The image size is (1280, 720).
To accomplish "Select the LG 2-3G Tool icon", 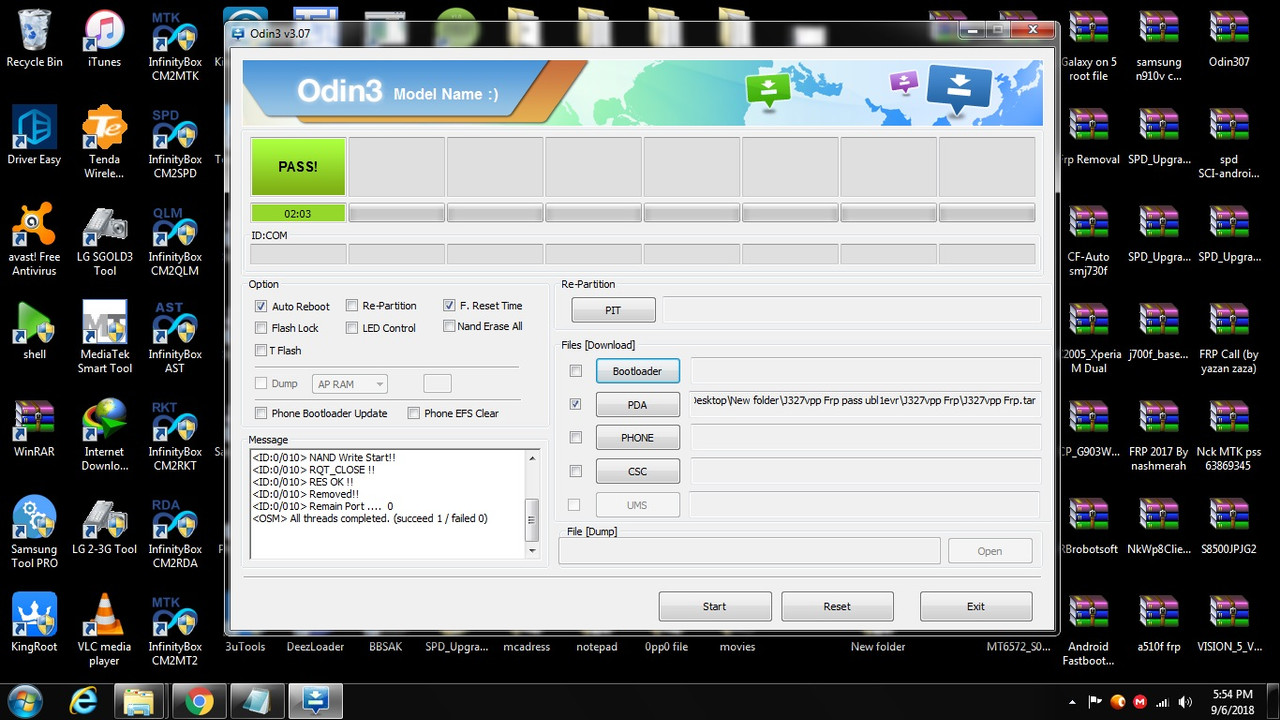I will (x=104, y=527).
